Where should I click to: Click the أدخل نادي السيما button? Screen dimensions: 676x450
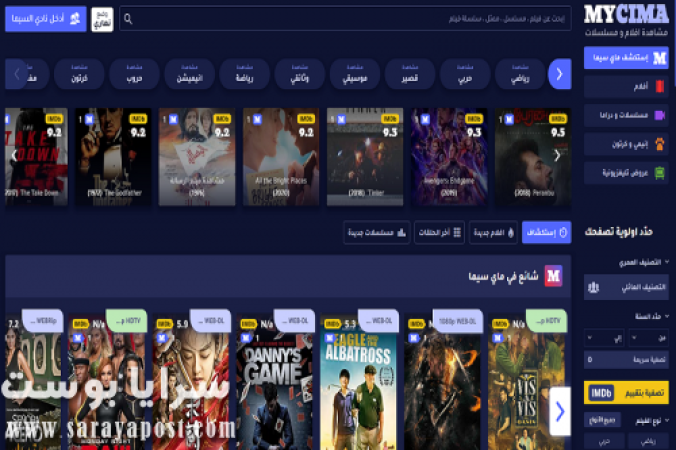pos(46,19)
